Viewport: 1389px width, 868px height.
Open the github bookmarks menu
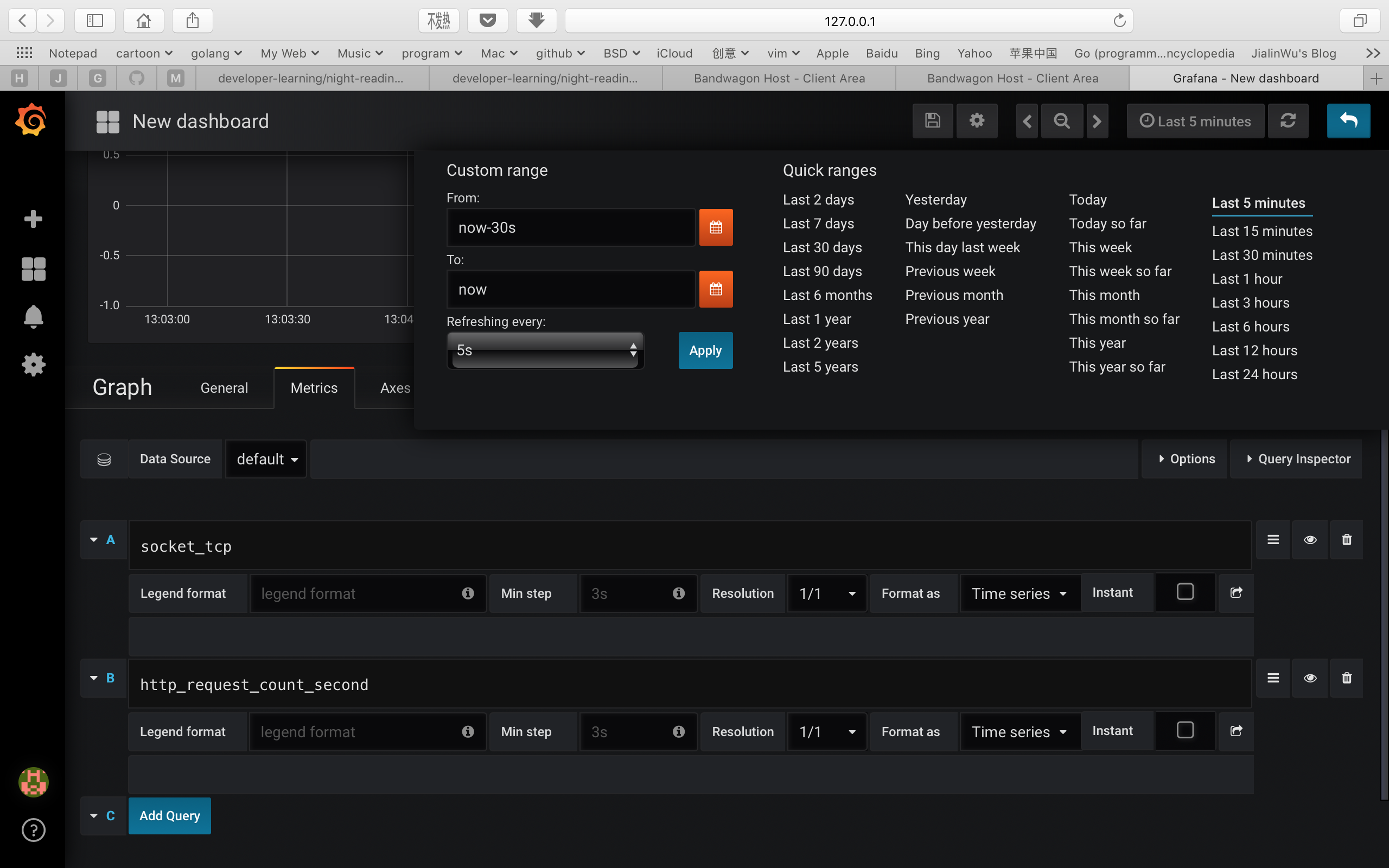tap(560, 53)
